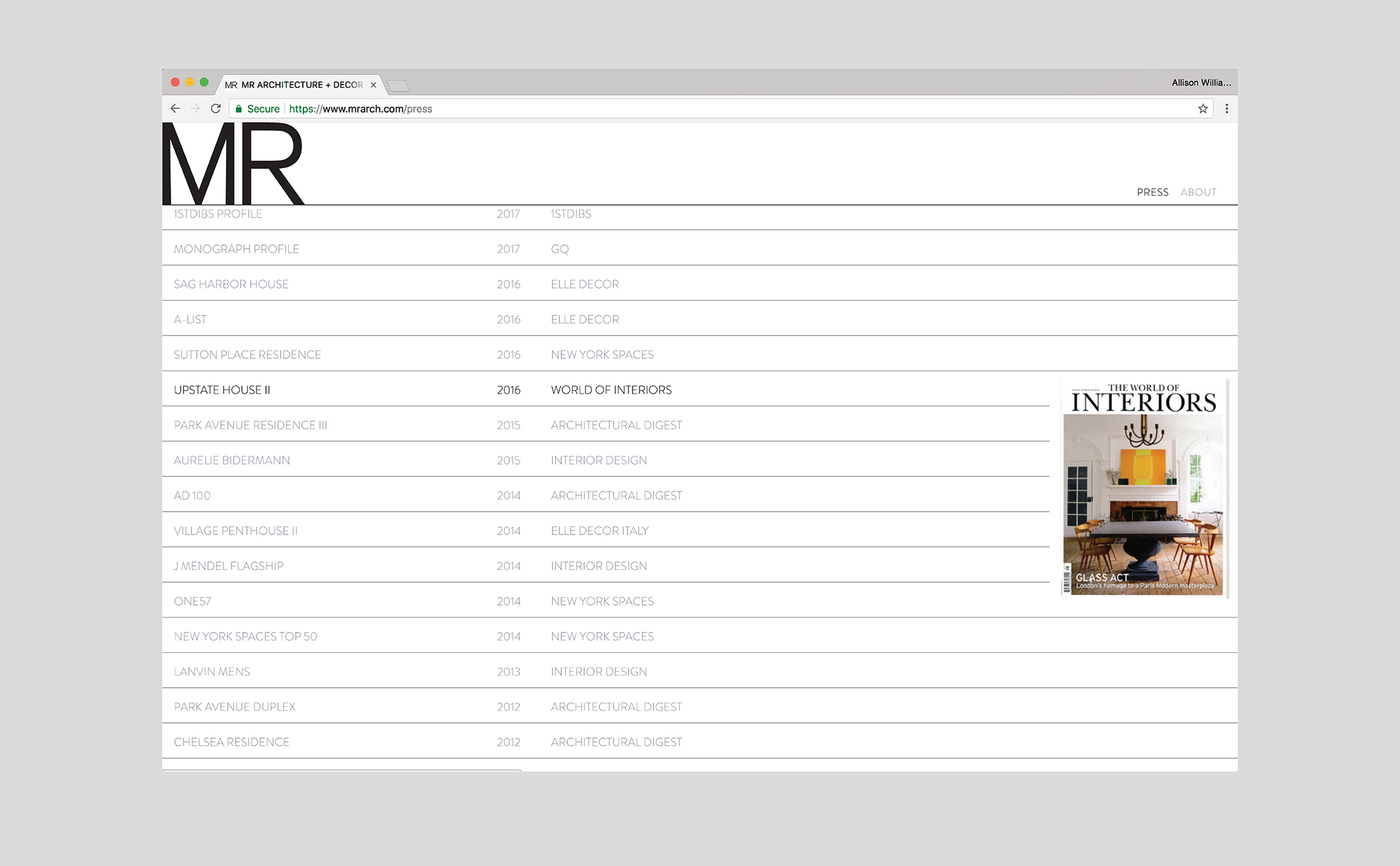This screenshot has height=866, width=1400.
Task: Open the Chrome three-dot menu
Action: [1227, 109]
